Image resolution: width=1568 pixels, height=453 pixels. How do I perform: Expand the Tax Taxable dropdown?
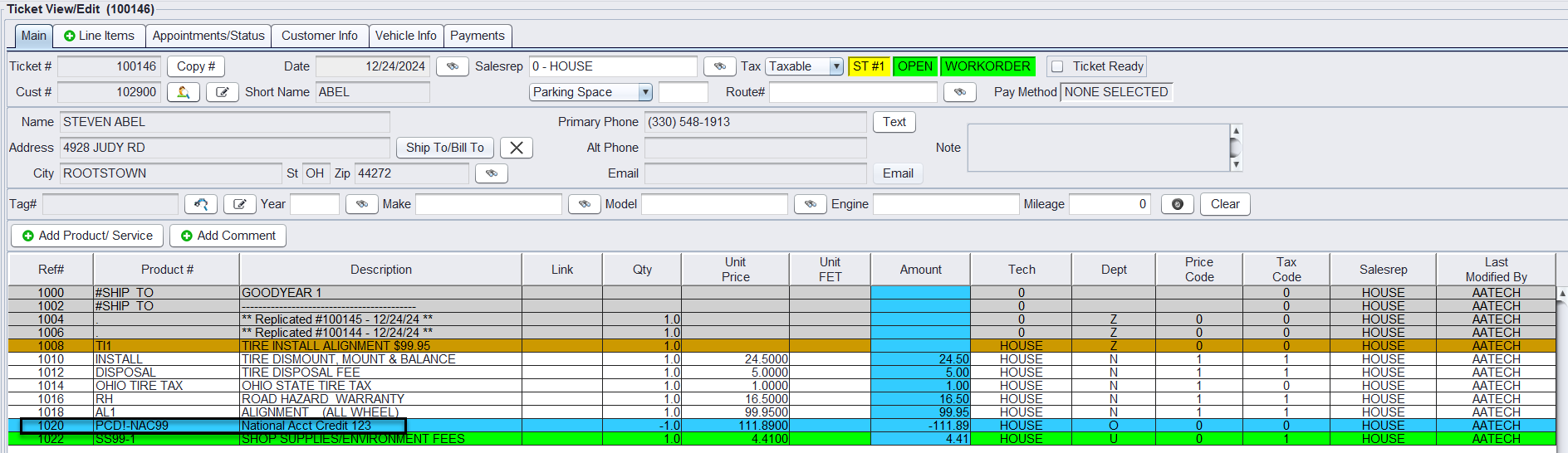coord(835,66)
